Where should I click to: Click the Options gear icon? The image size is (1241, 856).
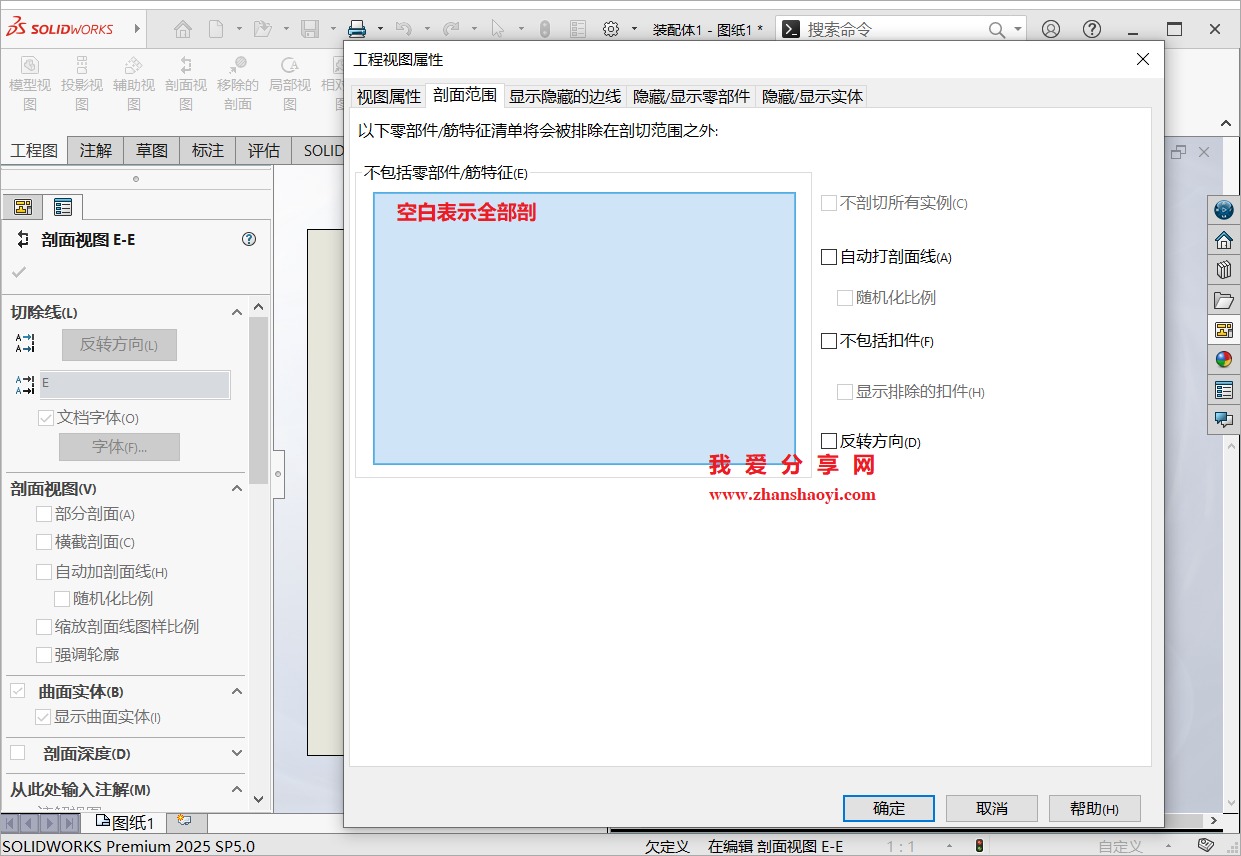pyautogui.click(x=611, y=29)
